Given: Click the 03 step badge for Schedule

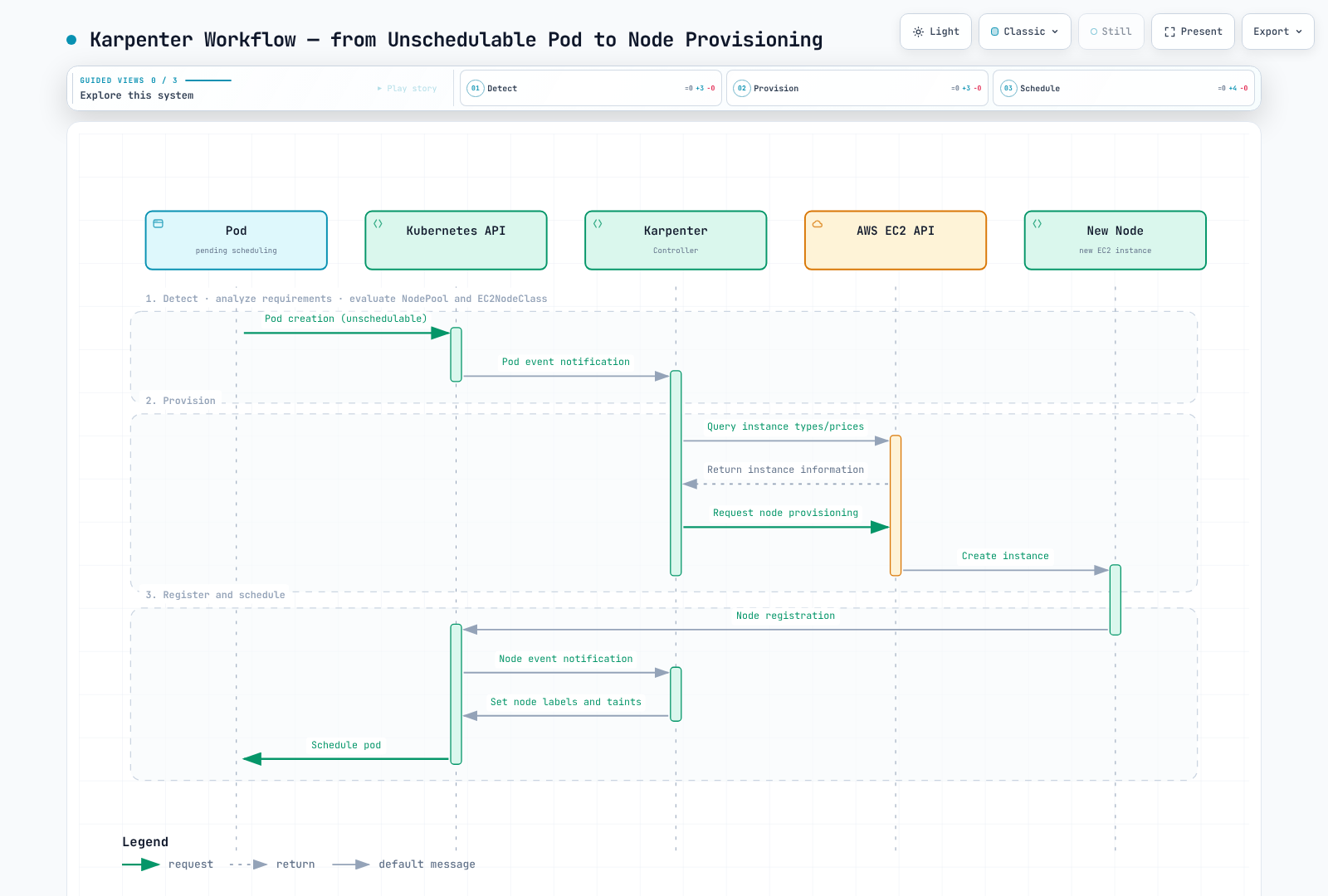Looking at the screenshot, I should tap(1008, 88).
